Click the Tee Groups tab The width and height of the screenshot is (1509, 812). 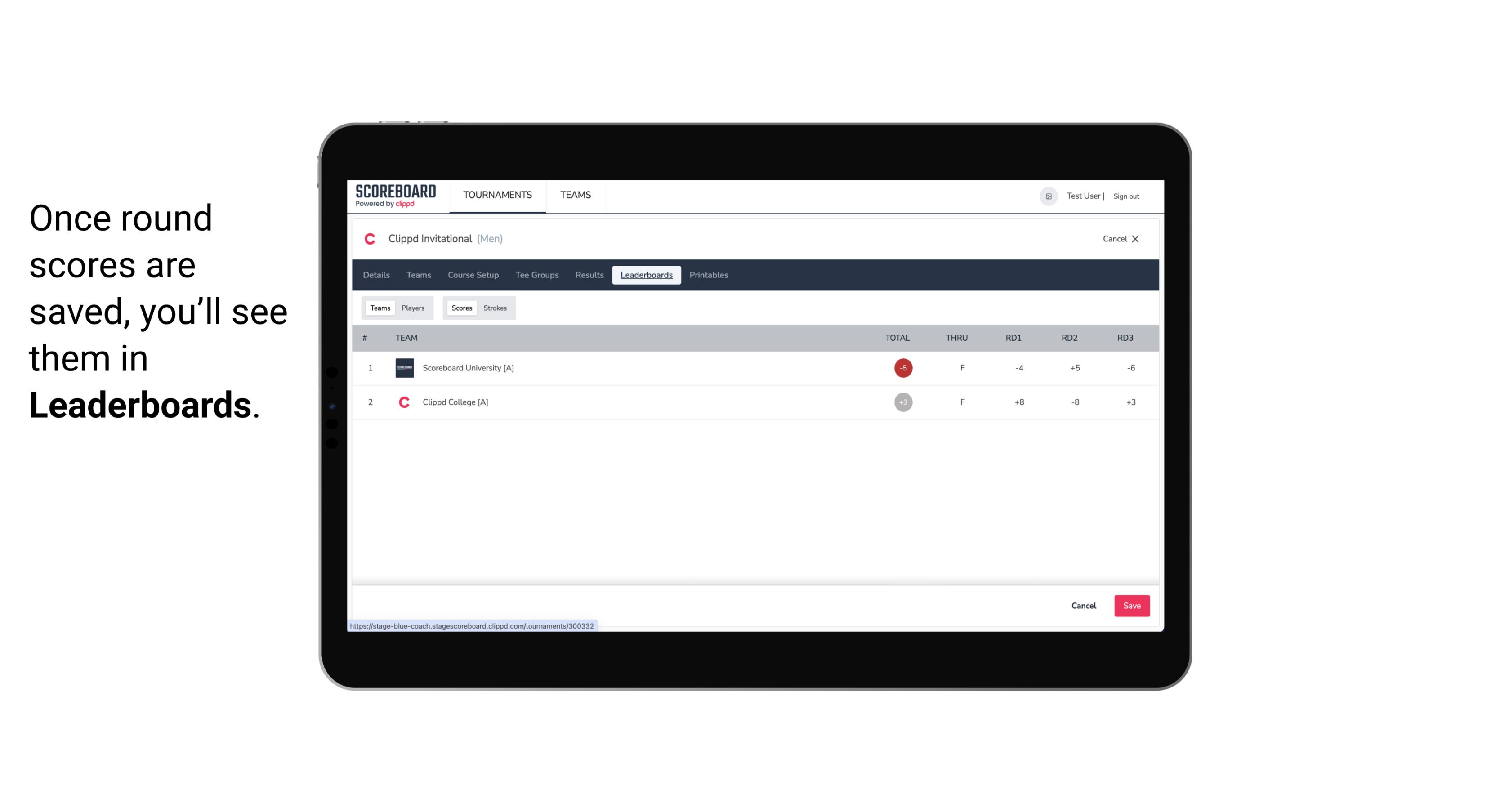pos(536,275)
